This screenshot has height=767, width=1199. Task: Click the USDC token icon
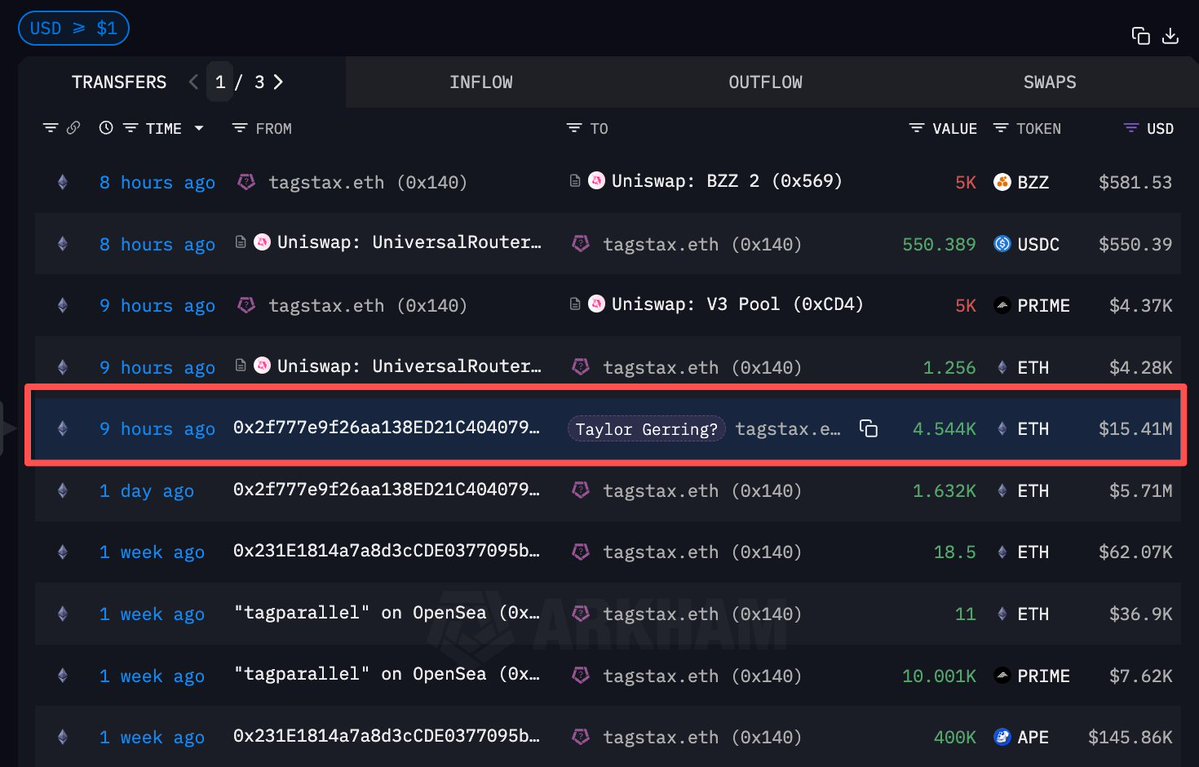pos(1002,244)
